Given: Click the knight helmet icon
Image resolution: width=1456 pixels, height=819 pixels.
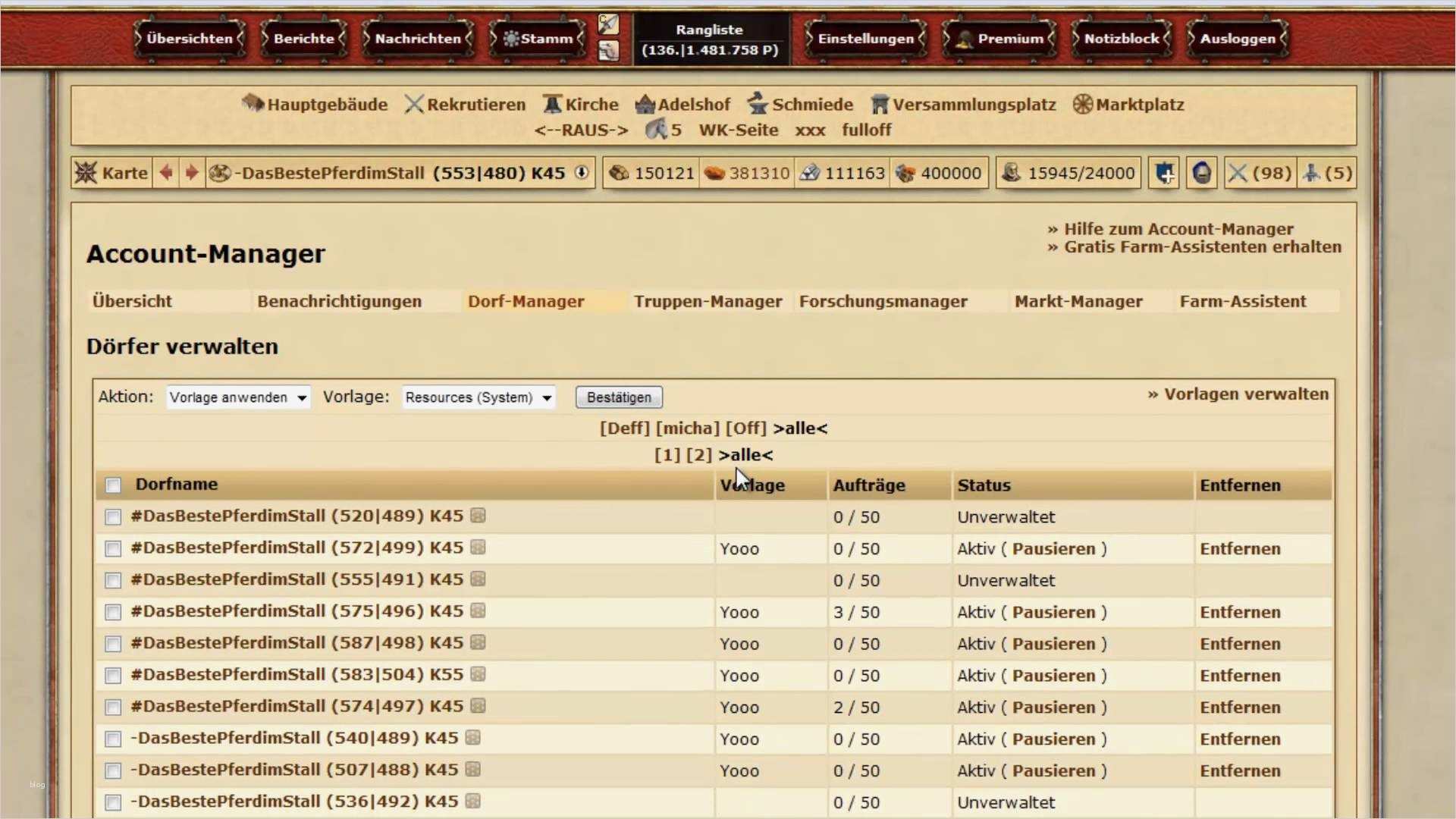Looking at the screenshot, I should pyautogui.click(x=1202, y=174).
